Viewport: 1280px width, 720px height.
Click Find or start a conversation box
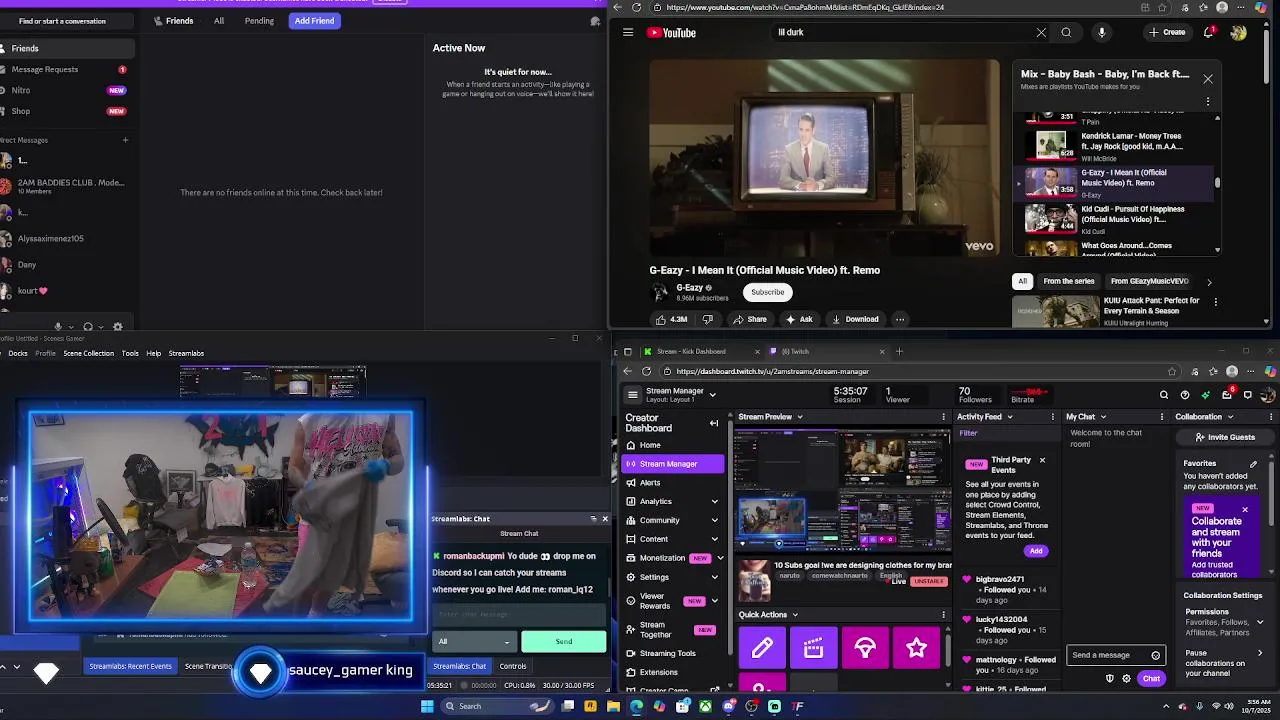[x=65, y=21]
